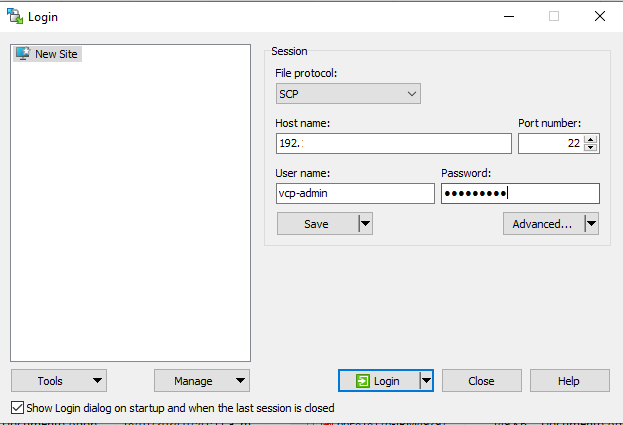This screenshot has height=425, width=623.
Task: Decrease port number with down arrow
Action: click(x=591, y=147)
